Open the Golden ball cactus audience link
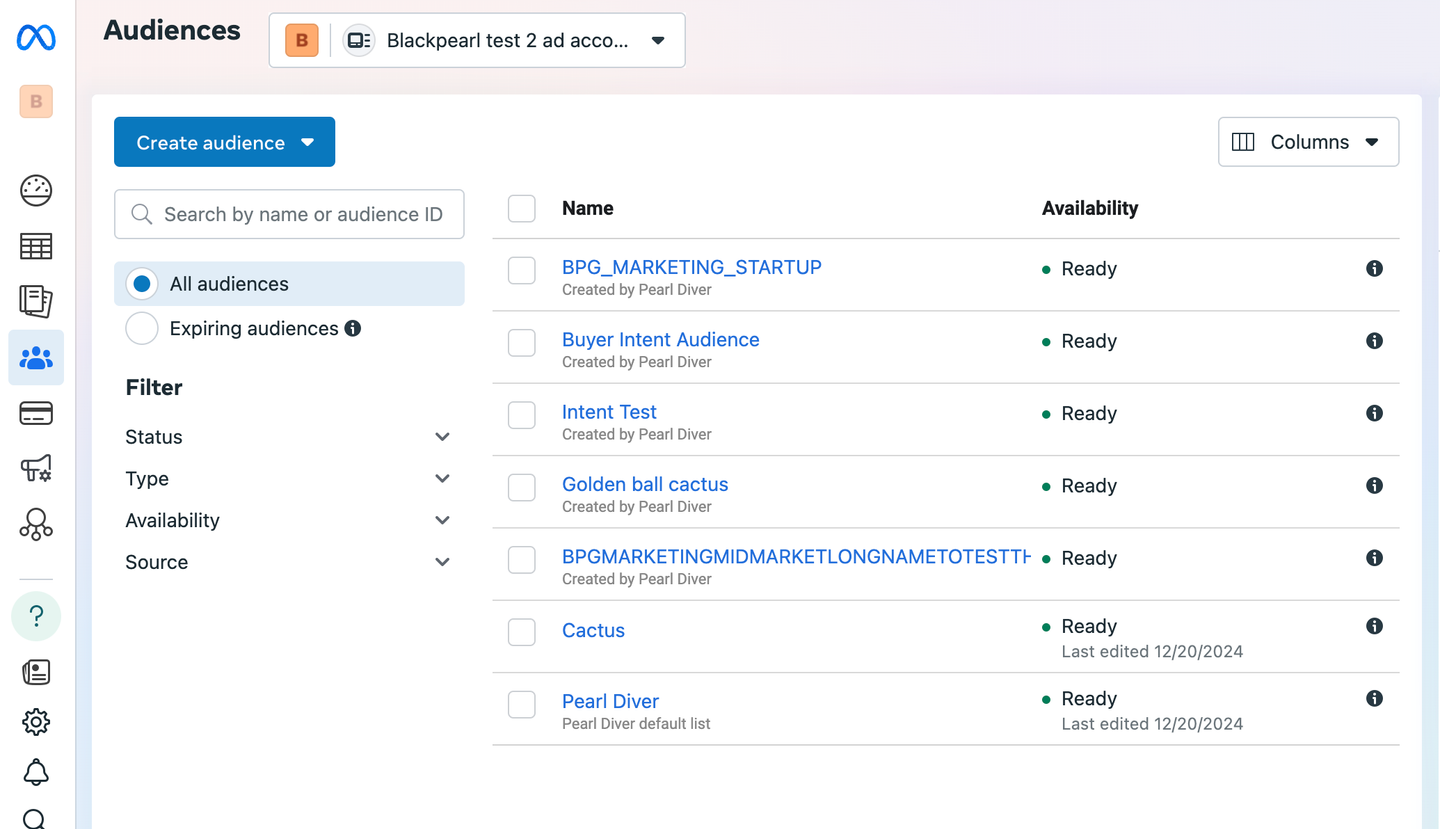This screenshot has height=829, width=1440. pyautogui.click(x=645, y=484)
